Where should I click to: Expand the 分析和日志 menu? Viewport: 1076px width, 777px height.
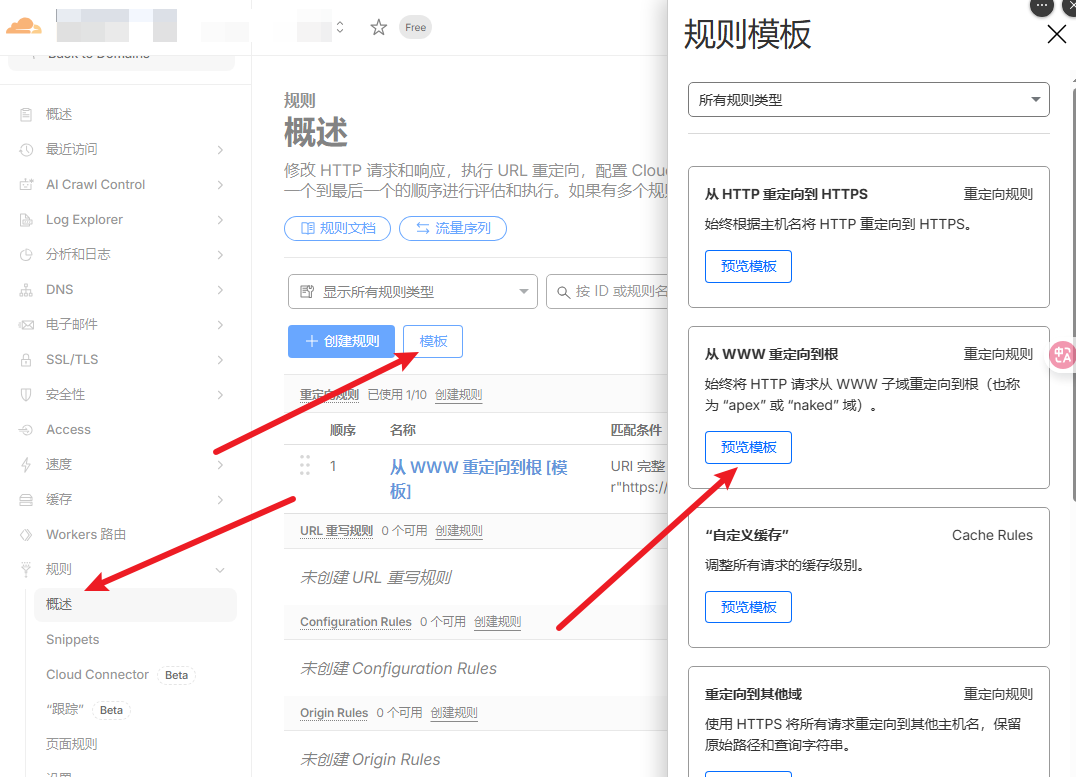coord(219,255)
